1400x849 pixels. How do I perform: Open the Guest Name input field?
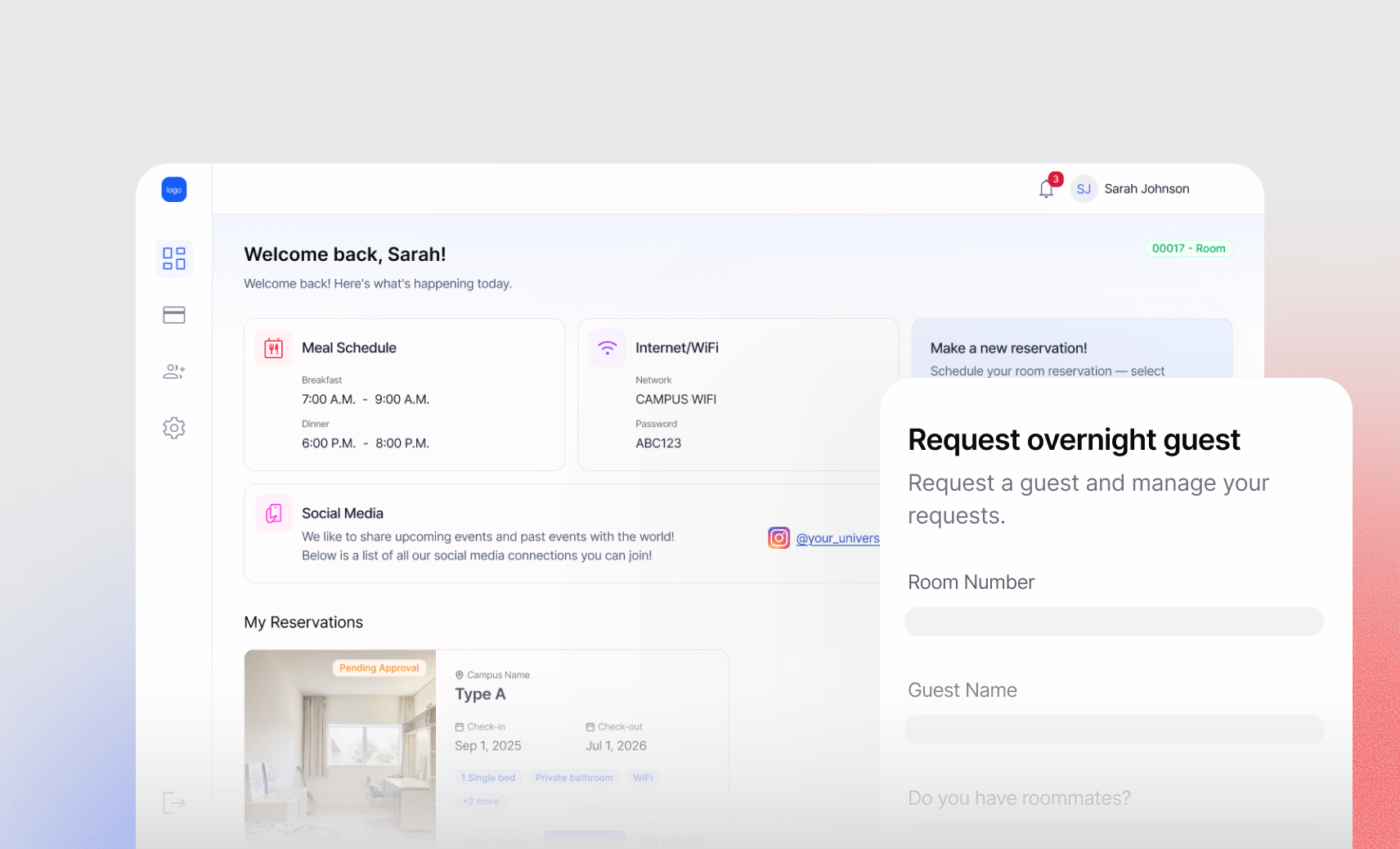1114,730
